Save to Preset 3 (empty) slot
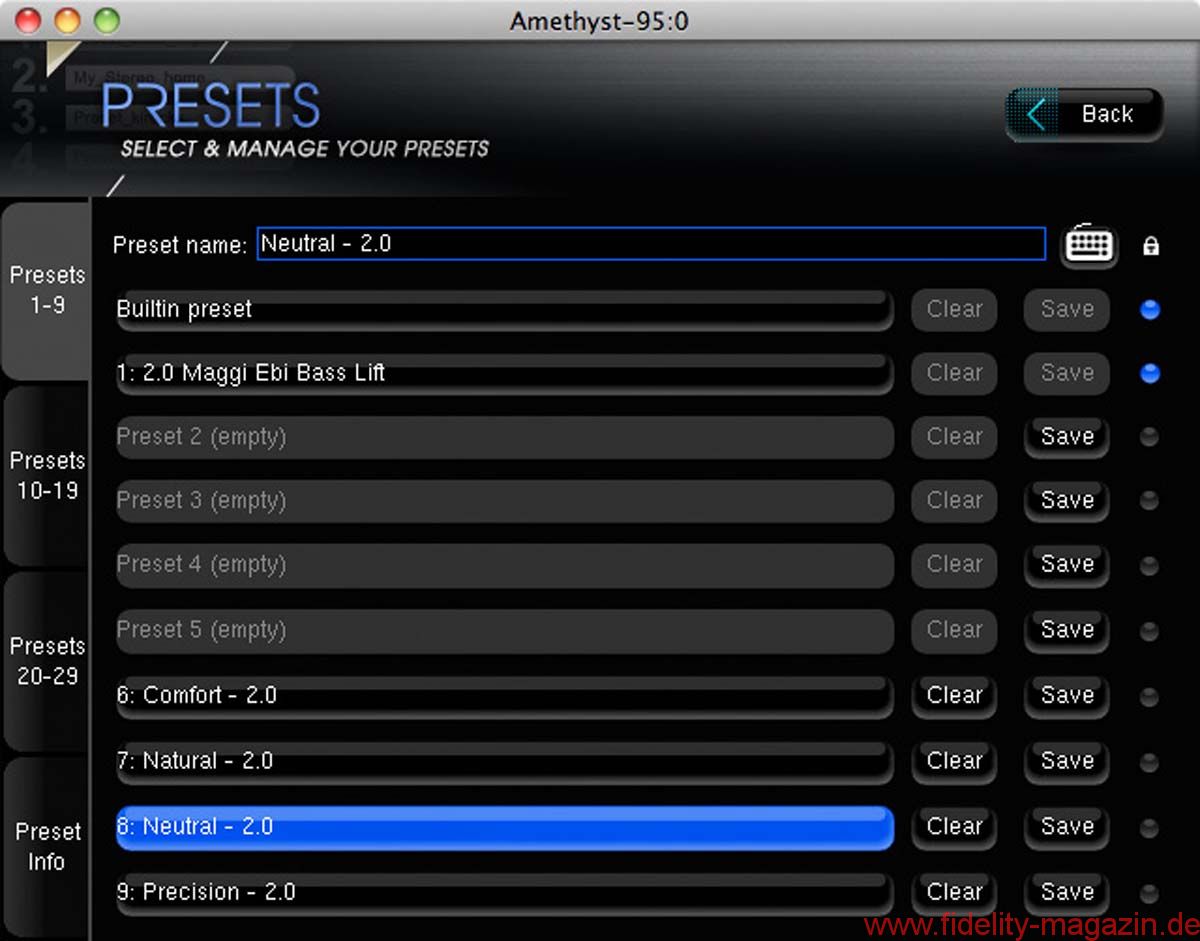 tap(1067, 501)
